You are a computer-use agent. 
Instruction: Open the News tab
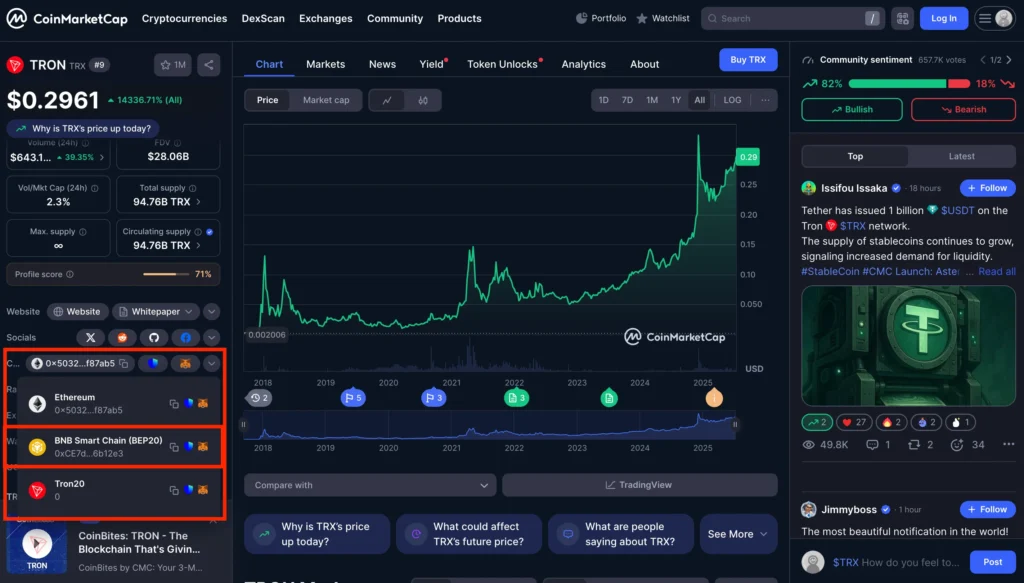(x=382, y=64)
